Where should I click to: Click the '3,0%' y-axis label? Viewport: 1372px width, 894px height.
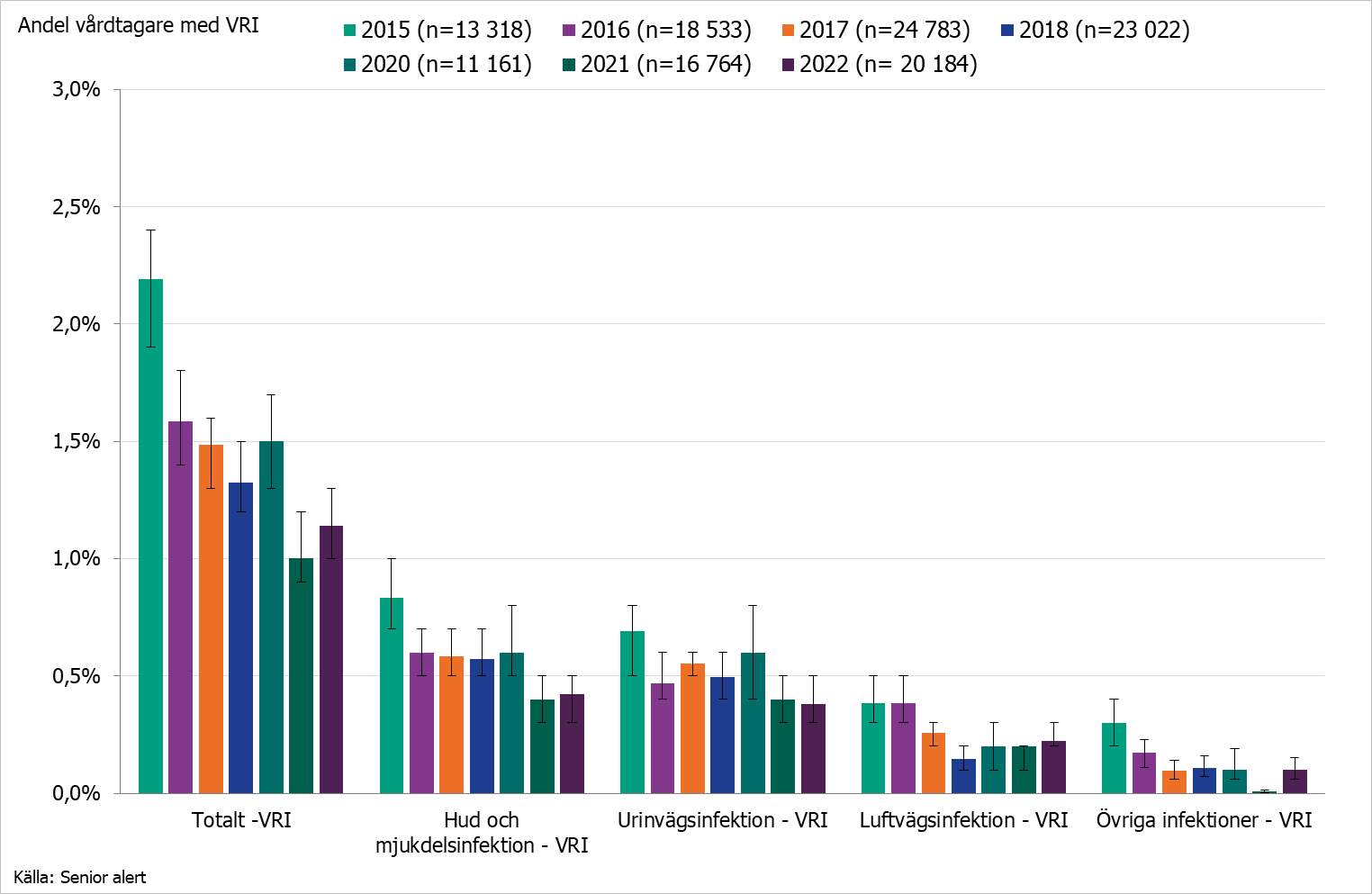click(77, 90)
